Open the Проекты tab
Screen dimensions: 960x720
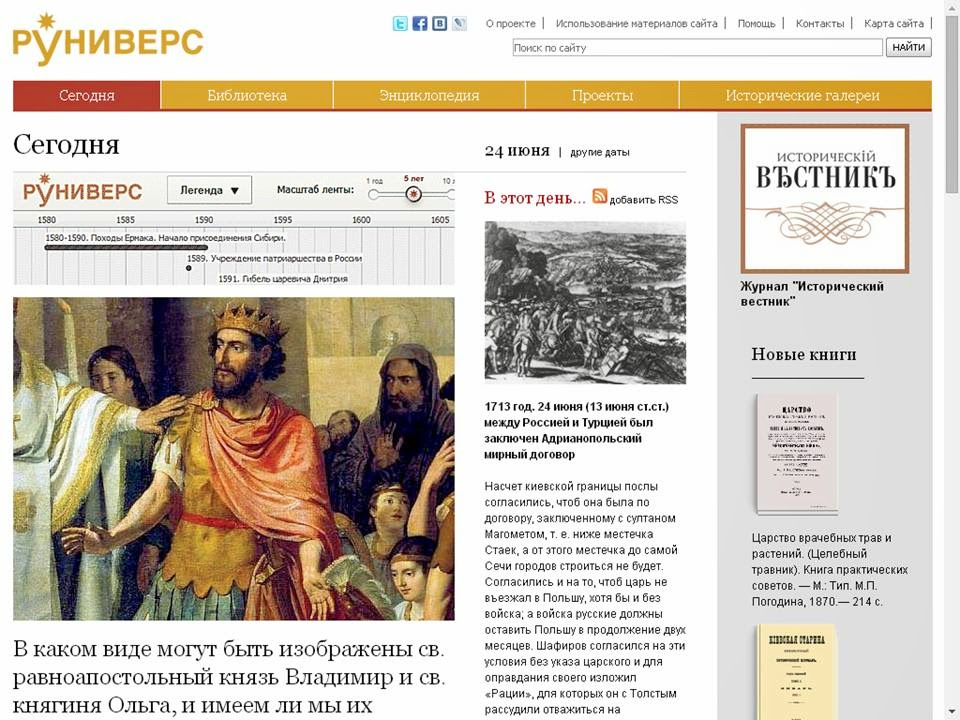(602, 96)
